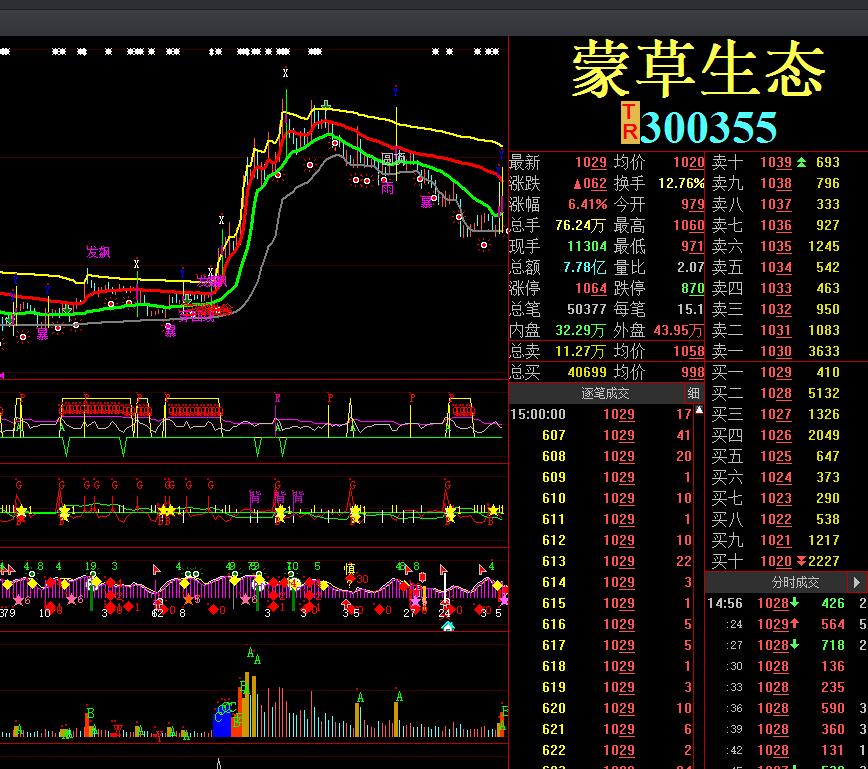Click the :36 trade row with volume 590
This screenshot has height=769, width=868.
click(786, 709)
